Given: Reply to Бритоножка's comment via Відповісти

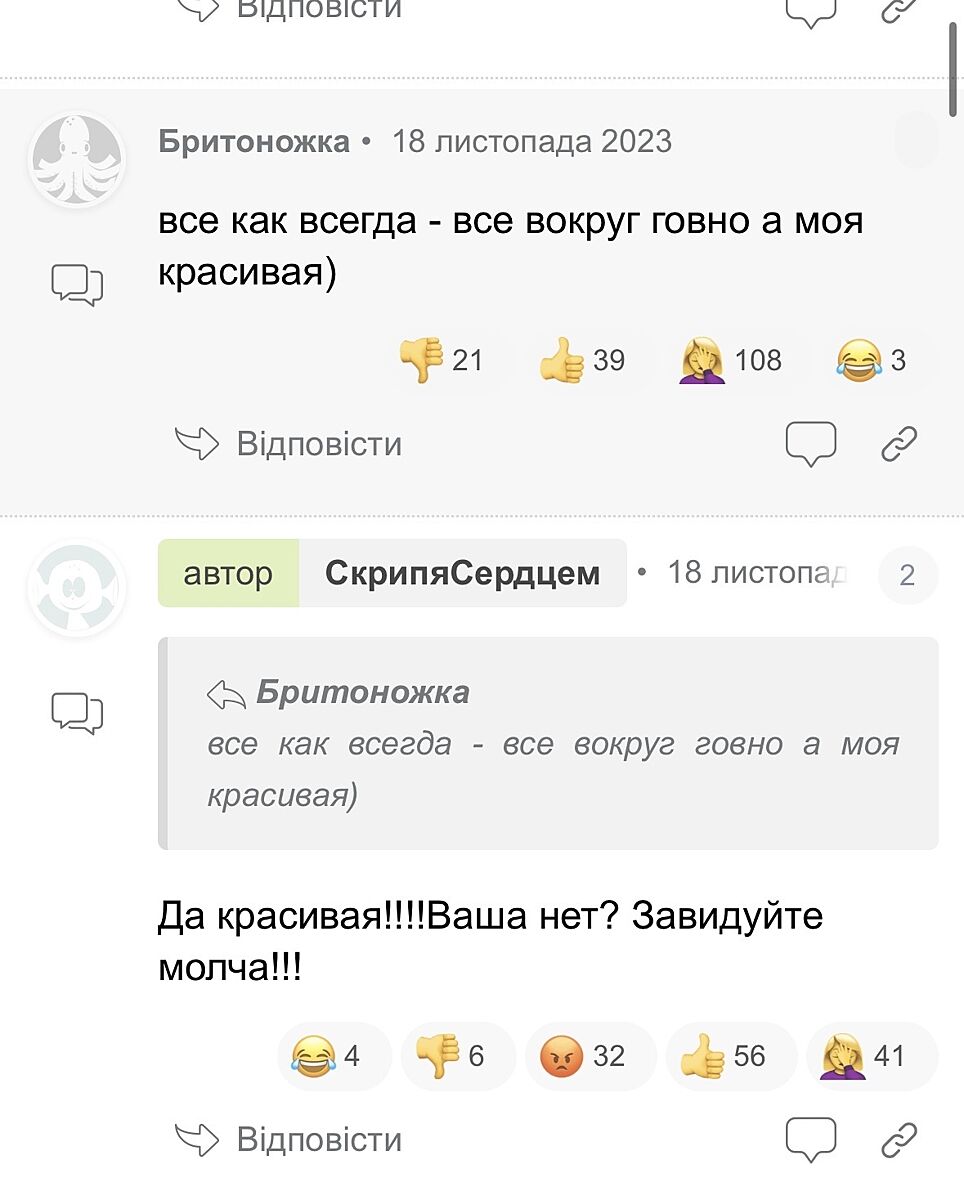Looking at the screenshot, I should [x=288, y=443].
